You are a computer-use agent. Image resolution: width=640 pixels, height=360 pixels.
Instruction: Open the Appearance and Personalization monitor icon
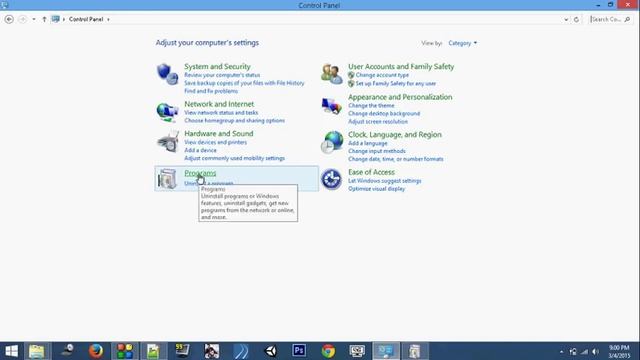(x=331, y=106)
